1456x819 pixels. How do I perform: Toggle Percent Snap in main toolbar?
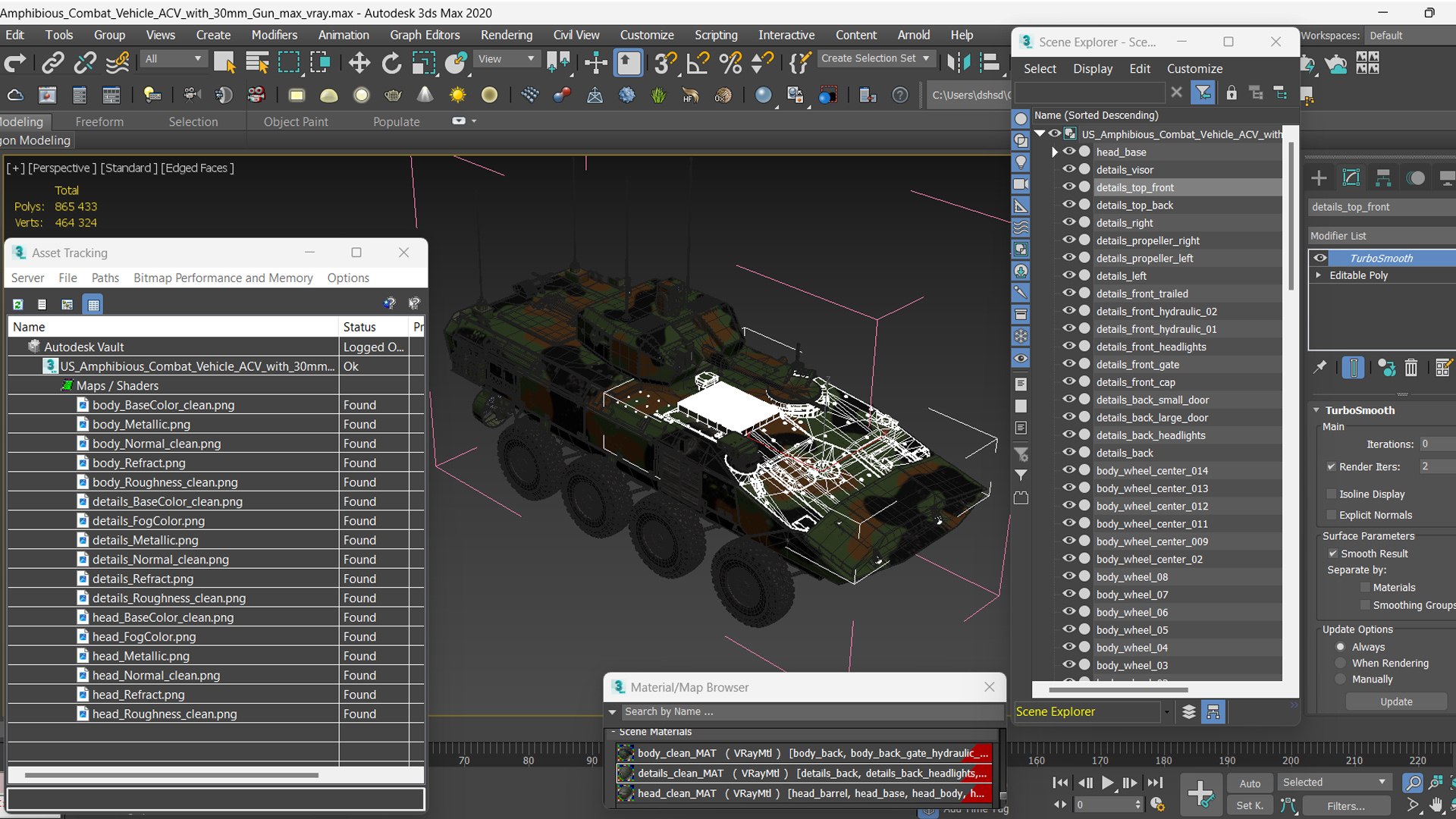click(730, 63)
